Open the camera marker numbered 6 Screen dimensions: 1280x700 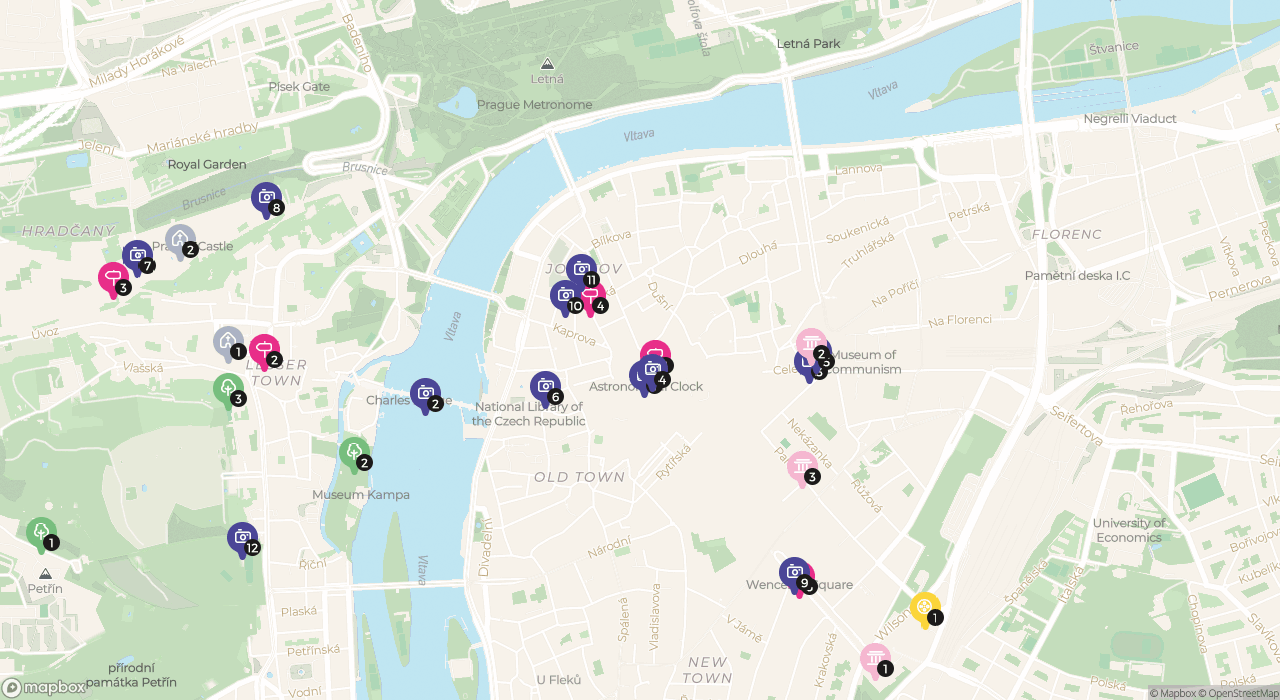[546, 388]
